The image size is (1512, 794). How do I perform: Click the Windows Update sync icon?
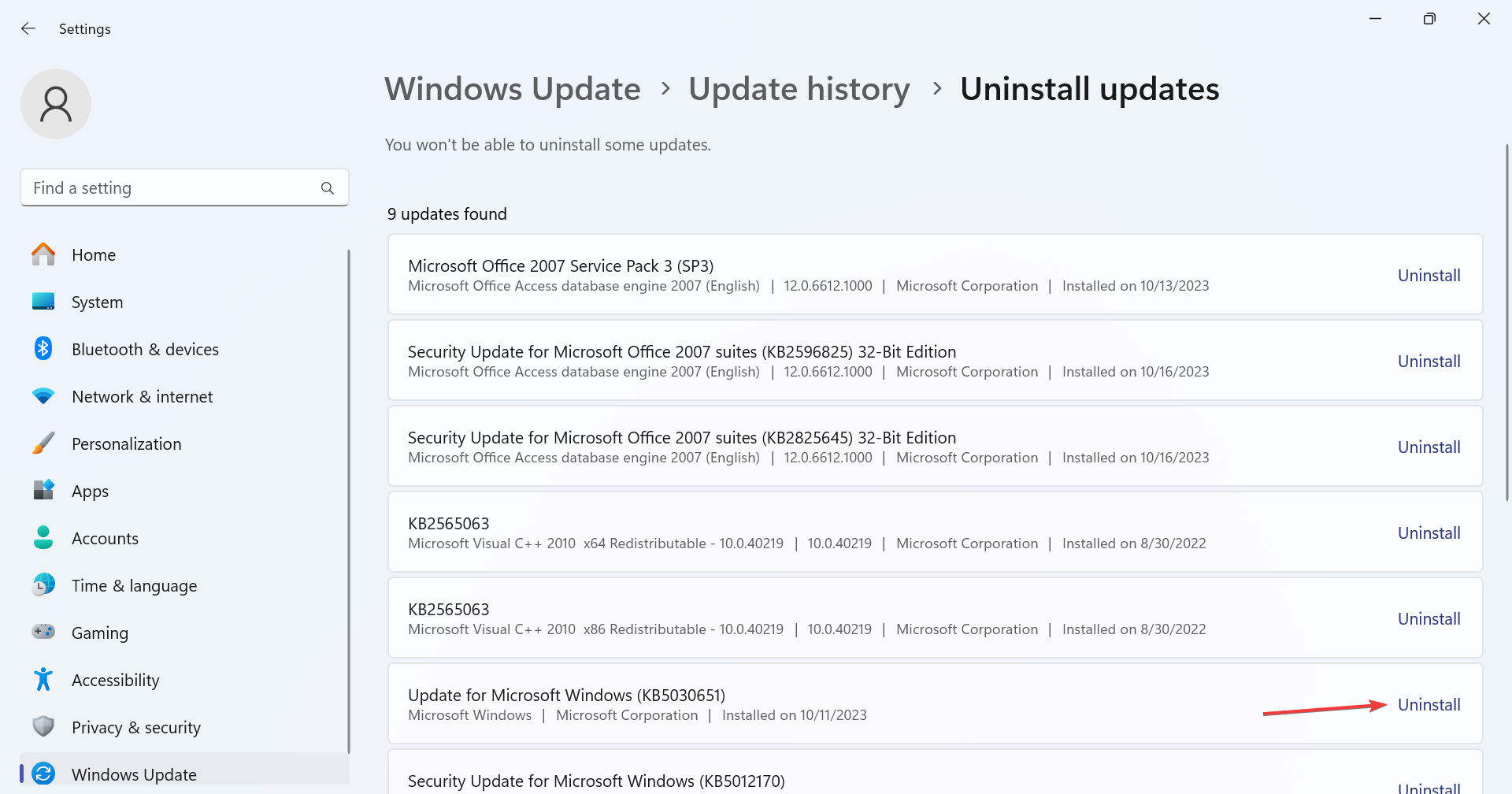43,774
